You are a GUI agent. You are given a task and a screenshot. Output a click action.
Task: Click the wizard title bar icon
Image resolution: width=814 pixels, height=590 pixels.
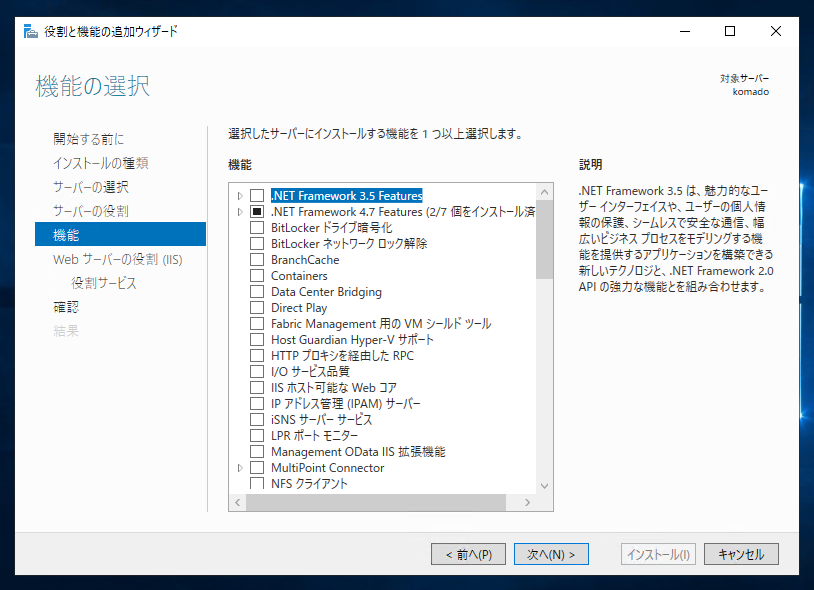pos(31,31)
